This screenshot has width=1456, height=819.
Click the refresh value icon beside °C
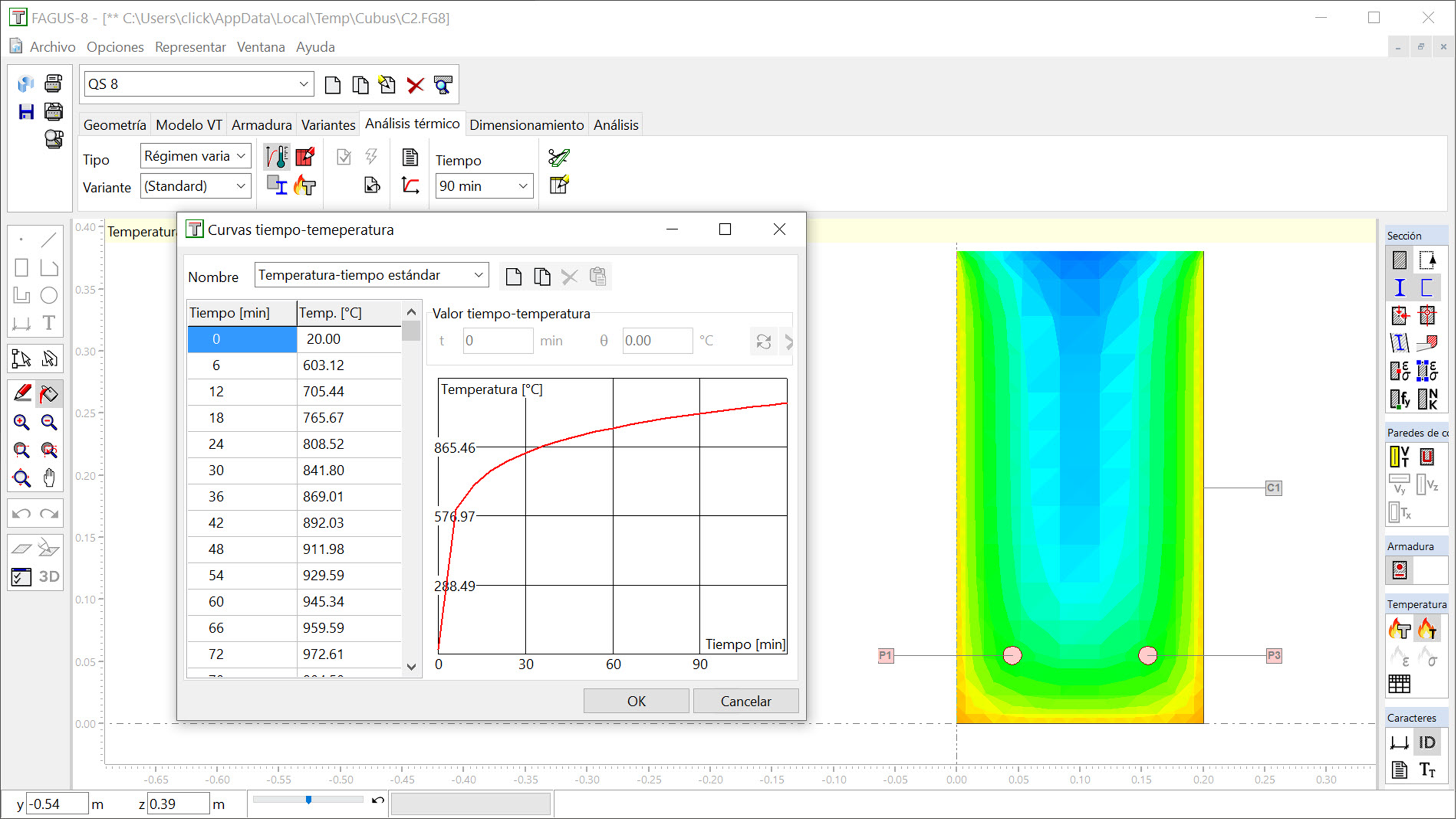coord(764,341)
